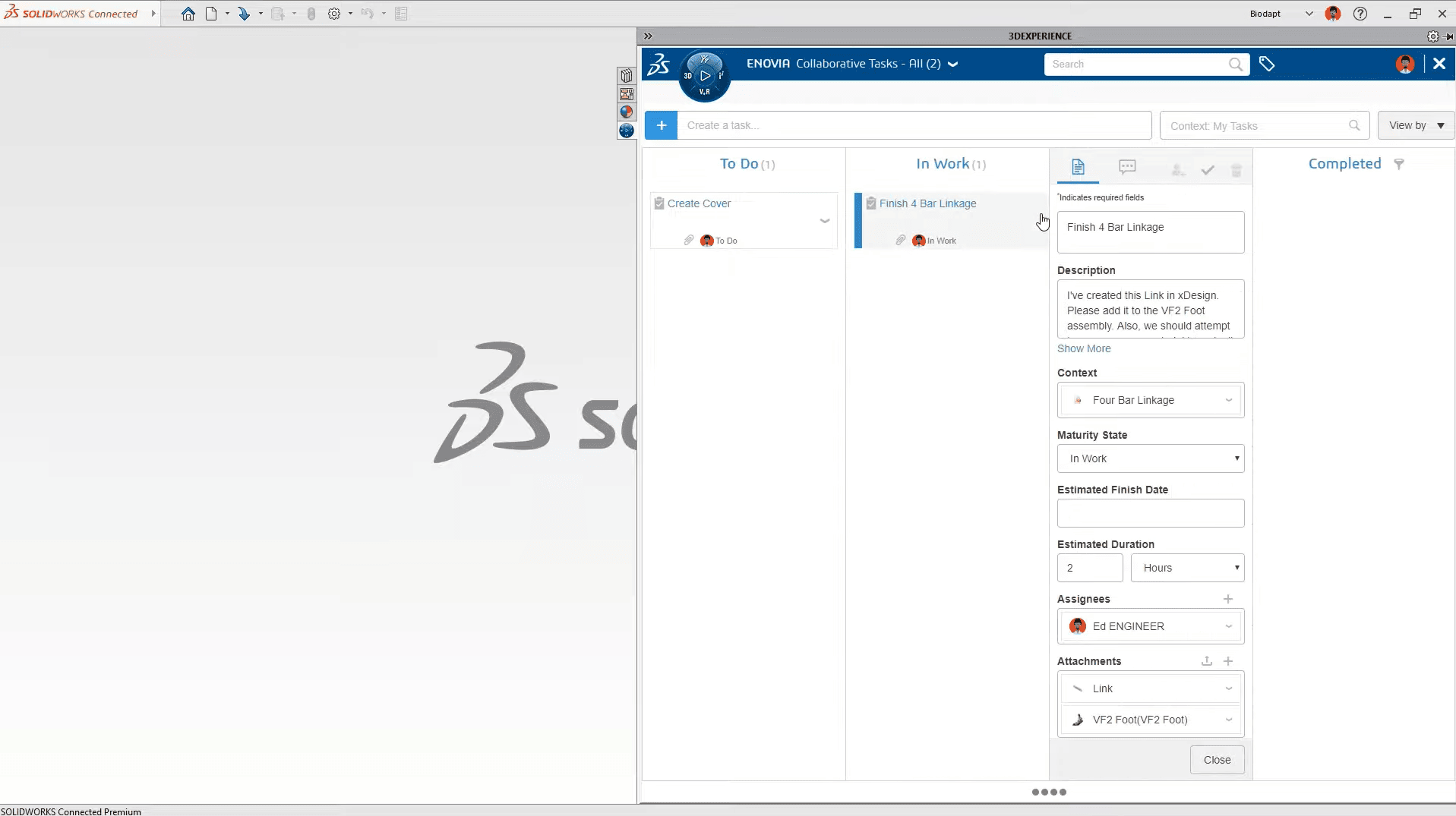Screen dimensions: 1456x816
Task: Open the View by dropdown
Action: pos(1417,125)
